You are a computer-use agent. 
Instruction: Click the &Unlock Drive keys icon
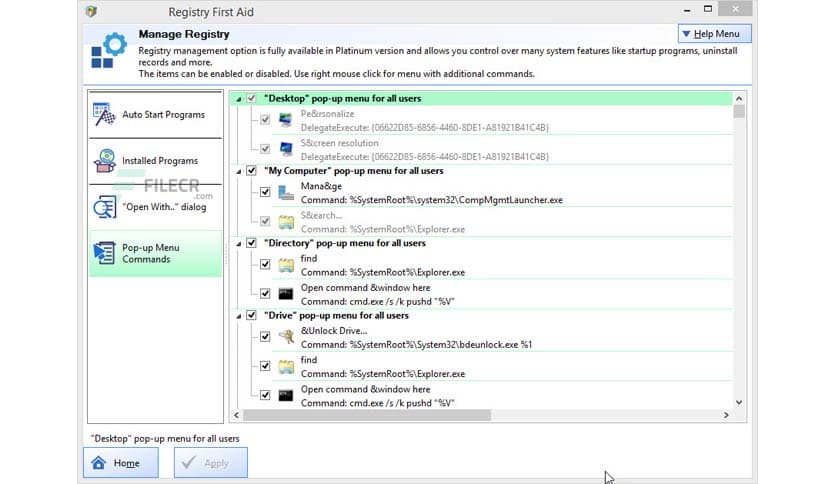point(286,337)
